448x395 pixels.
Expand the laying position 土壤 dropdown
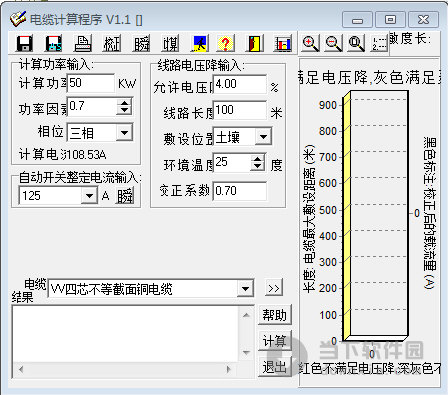click(x=263, y=136)
